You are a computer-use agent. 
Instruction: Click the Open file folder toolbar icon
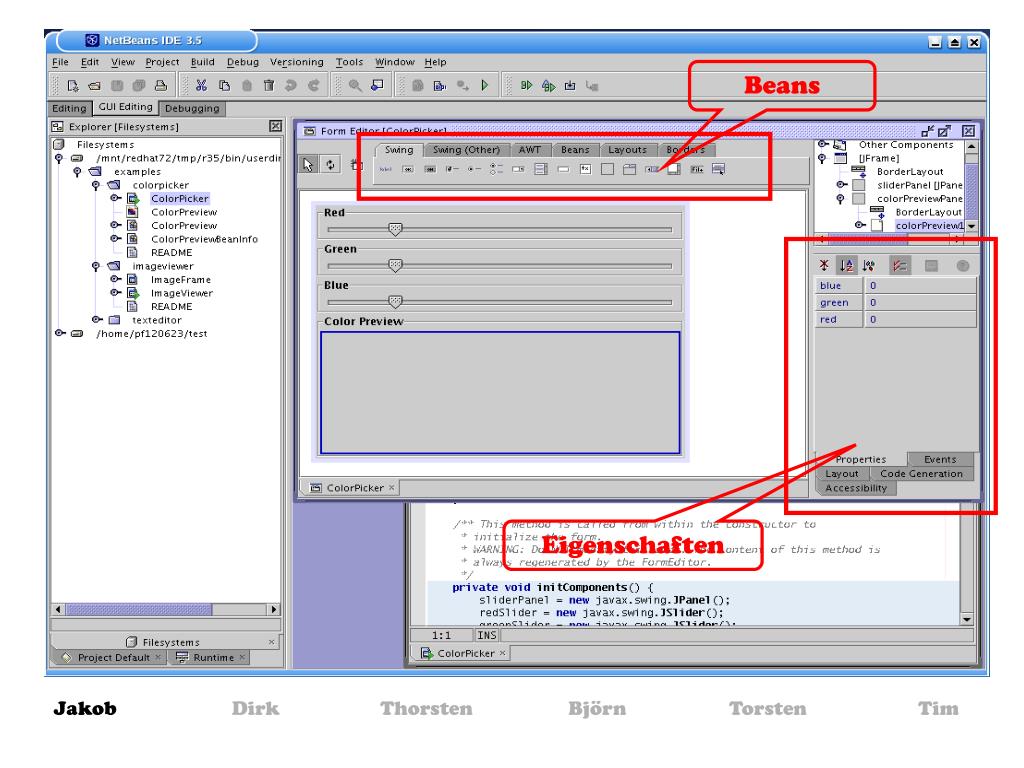point(95,86)
